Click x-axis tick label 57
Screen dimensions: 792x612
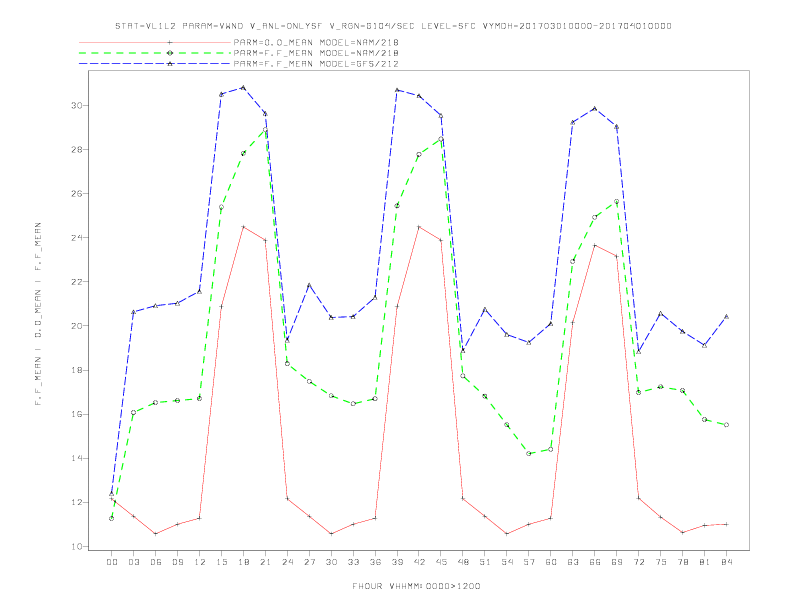[x=529, y=562]
